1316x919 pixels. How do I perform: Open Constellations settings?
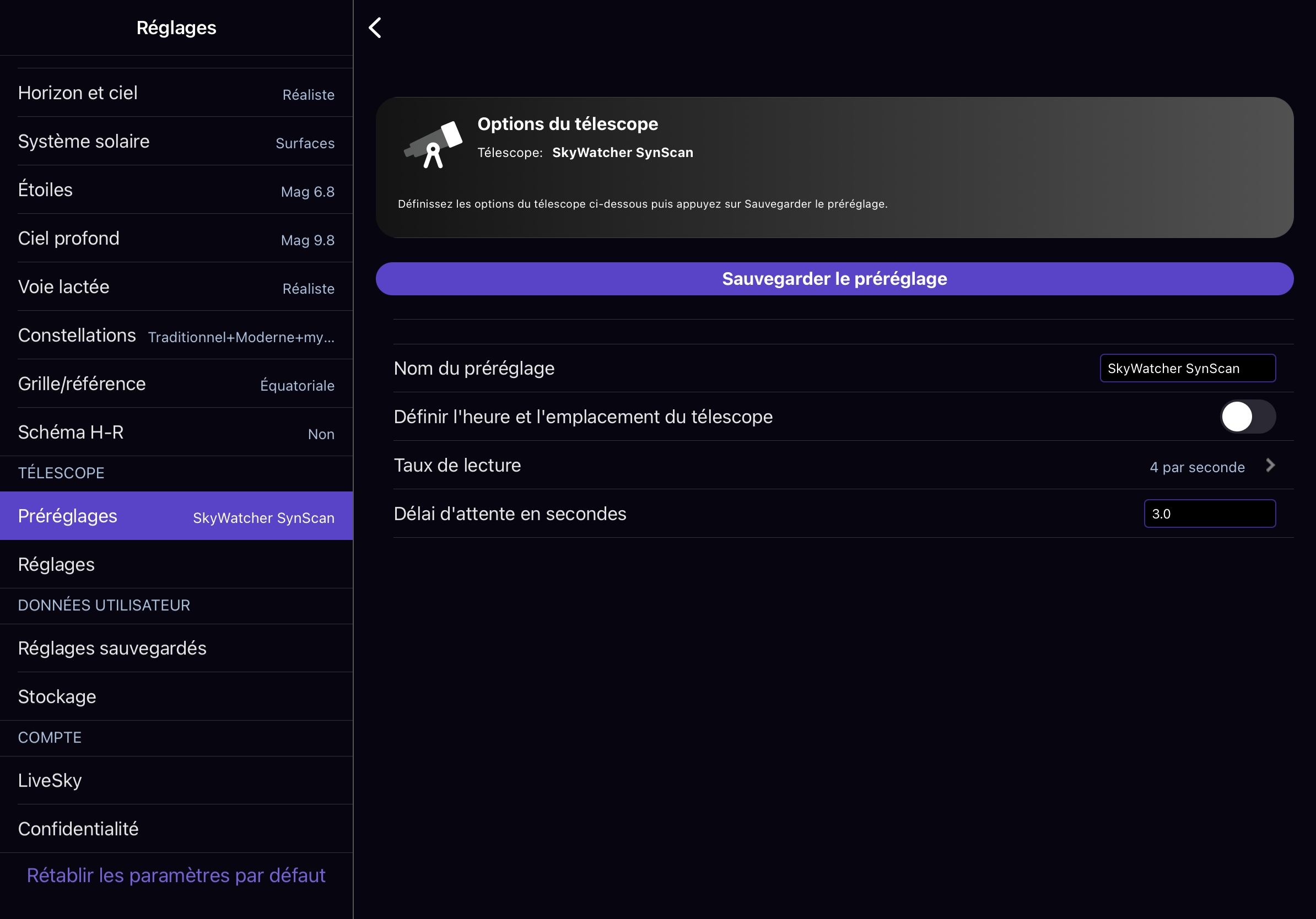coord(176,336)
